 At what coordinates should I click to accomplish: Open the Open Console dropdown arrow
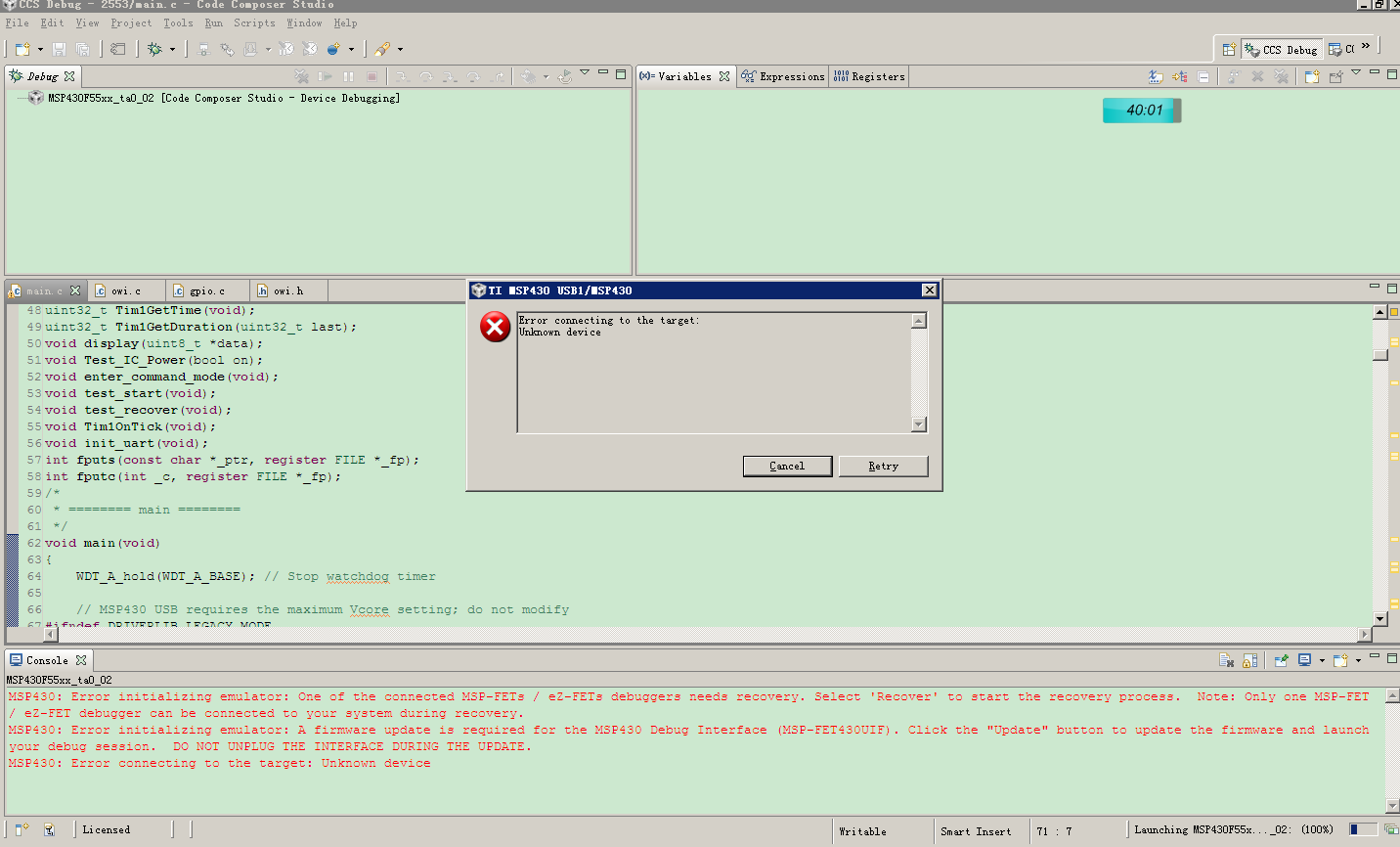(1358, 660)
